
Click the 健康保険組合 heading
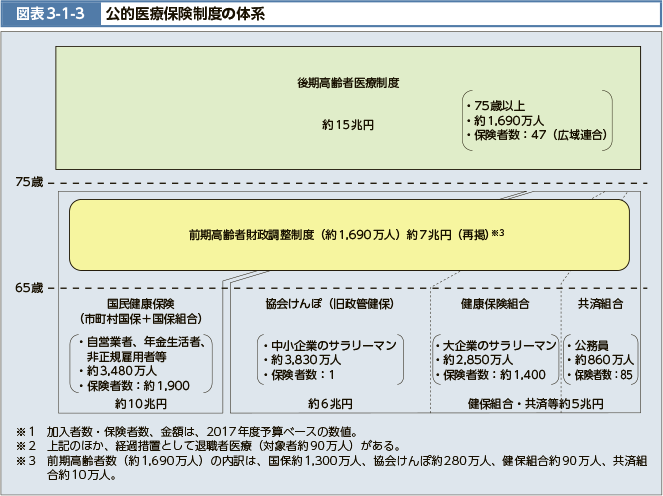click(494, 303)
